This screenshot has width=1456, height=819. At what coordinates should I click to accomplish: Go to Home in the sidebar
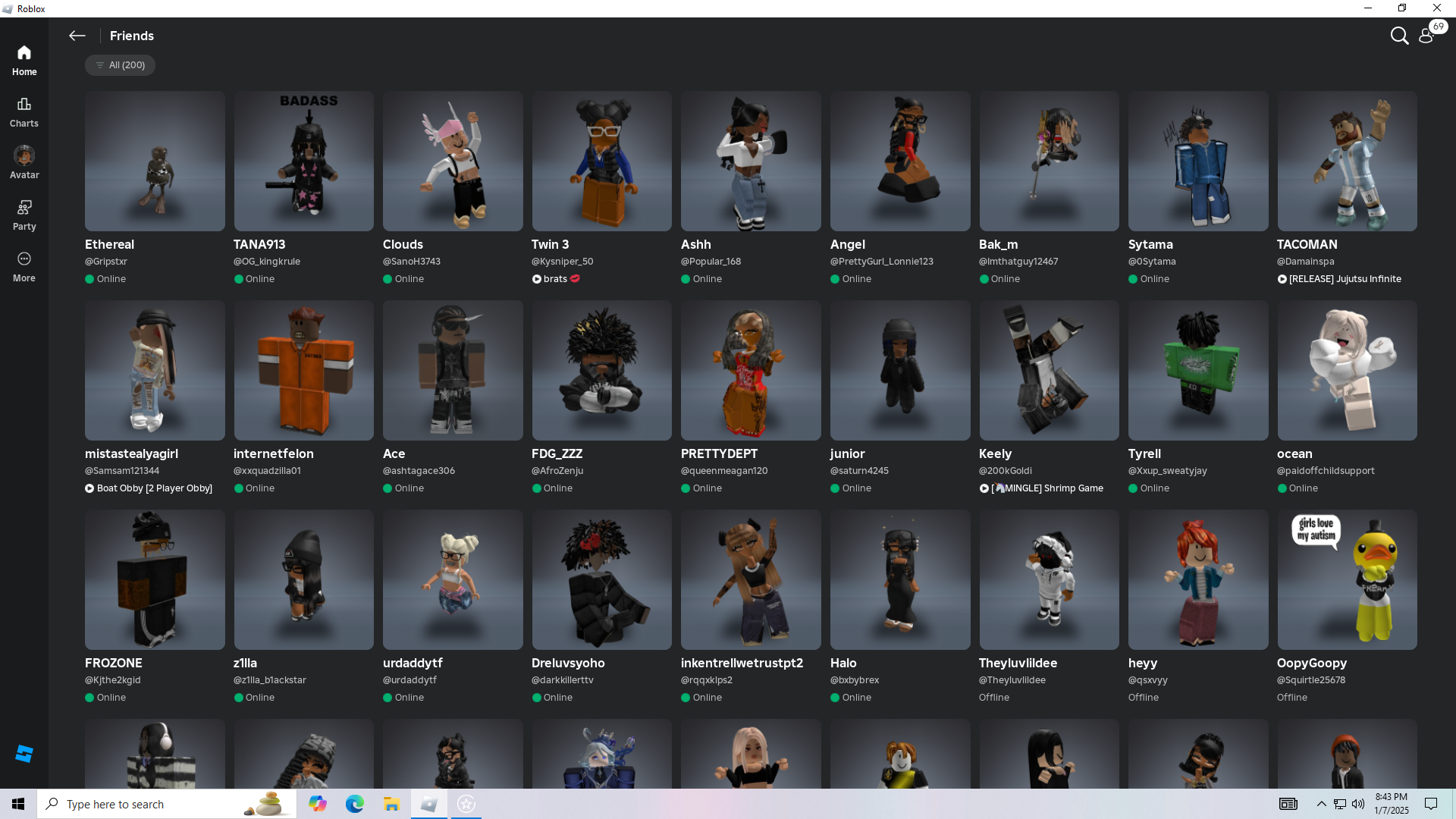(24, 60)
